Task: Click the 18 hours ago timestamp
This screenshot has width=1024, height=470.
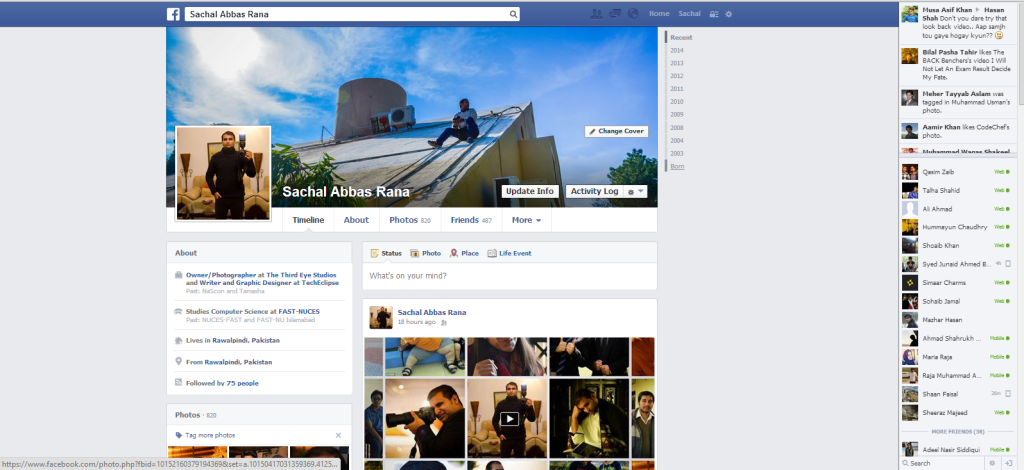Action: (x=417, y=322)
